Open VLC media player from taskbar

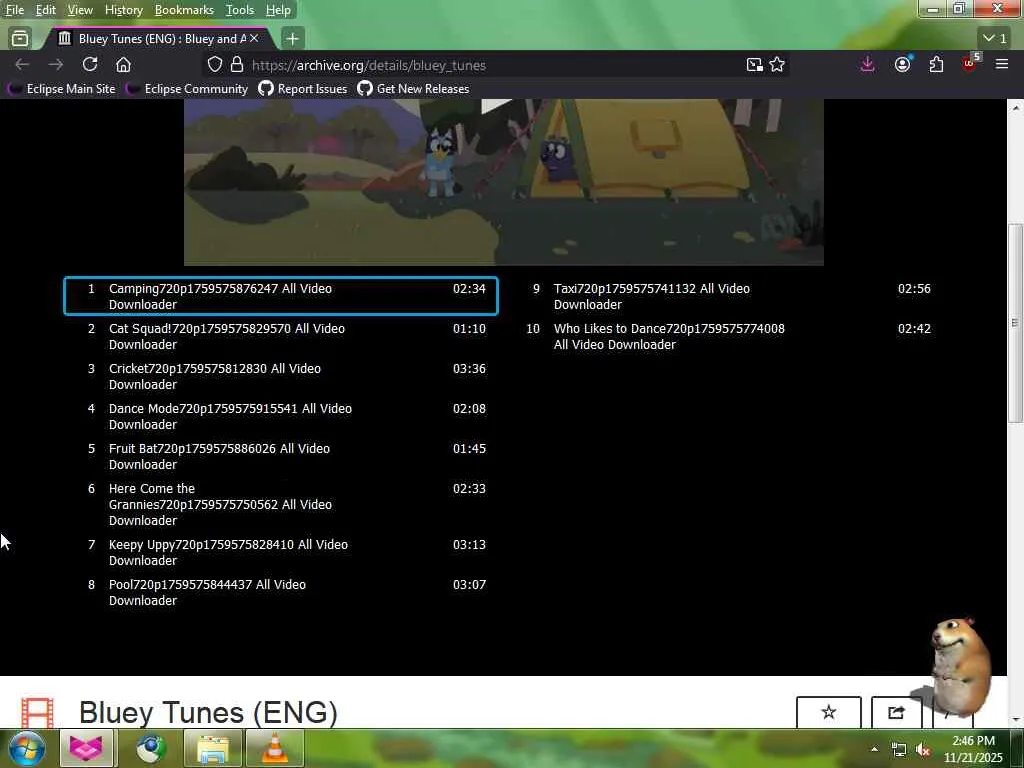(x=275, y=748)
